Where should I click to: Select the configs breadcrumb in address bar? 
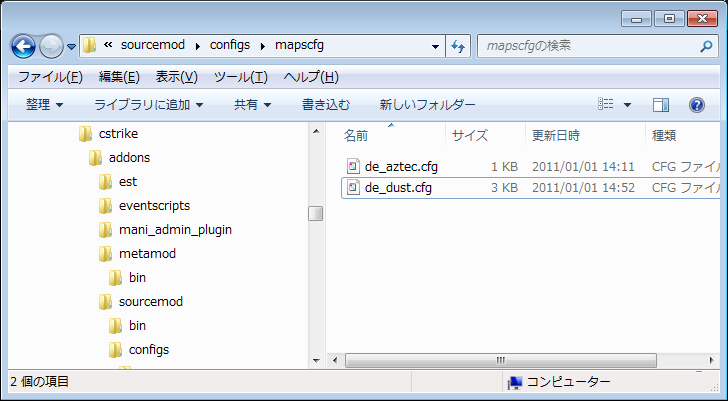point(230,45)
